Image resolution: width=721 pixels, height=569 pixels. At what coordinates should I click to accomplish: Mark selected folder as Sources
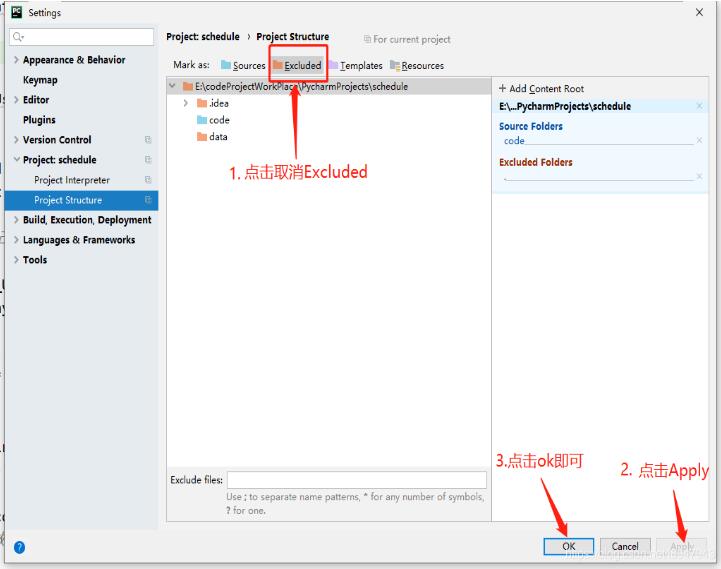[243, 65]
